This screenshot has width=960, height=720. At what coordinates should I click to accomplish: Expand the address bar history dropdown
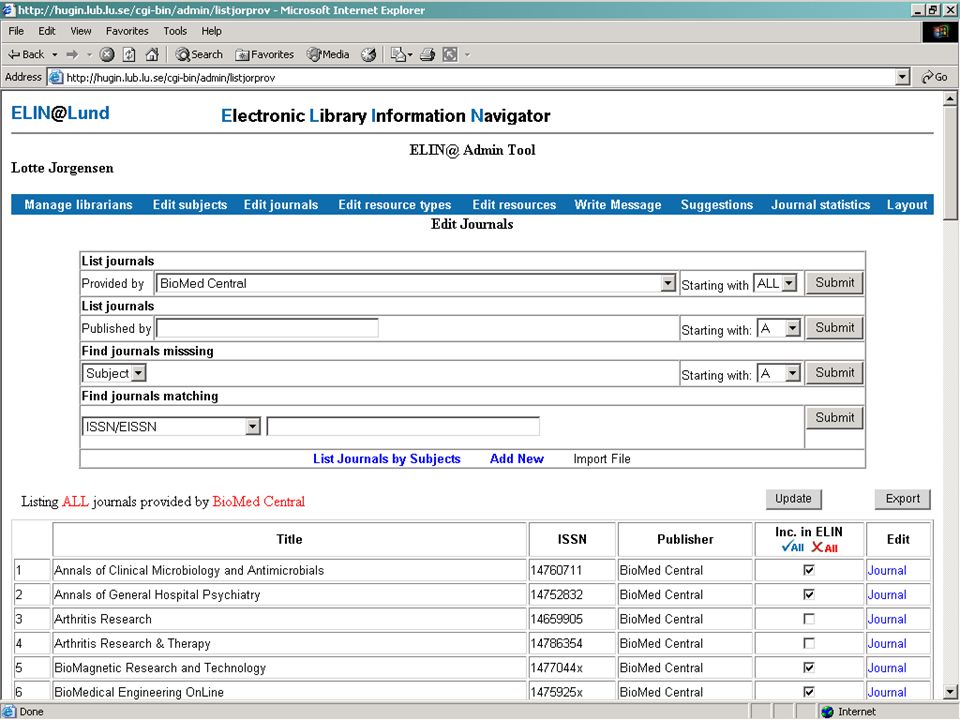[x=902, y=77]
